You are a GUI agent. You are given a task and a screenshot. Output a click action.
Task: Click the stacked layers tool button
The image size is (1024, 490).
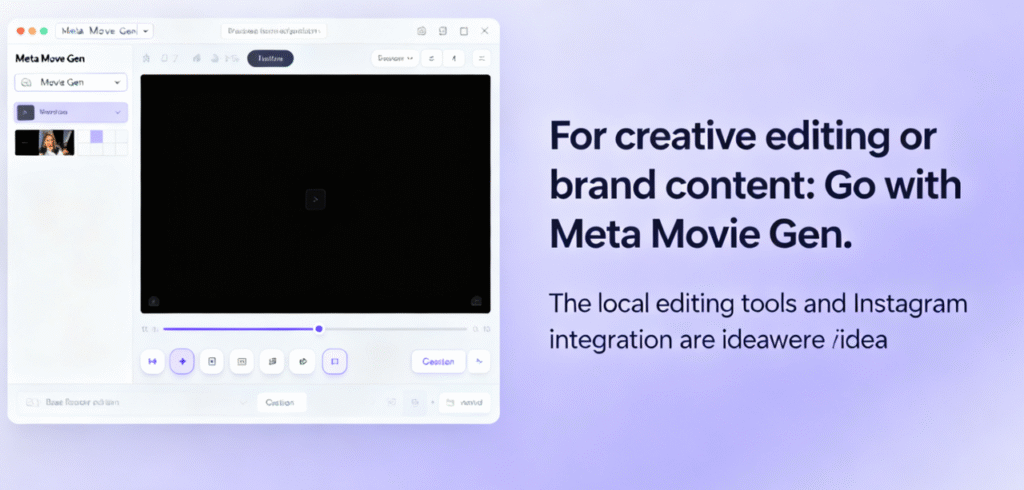pyautogui.click(x=271, y=361)
